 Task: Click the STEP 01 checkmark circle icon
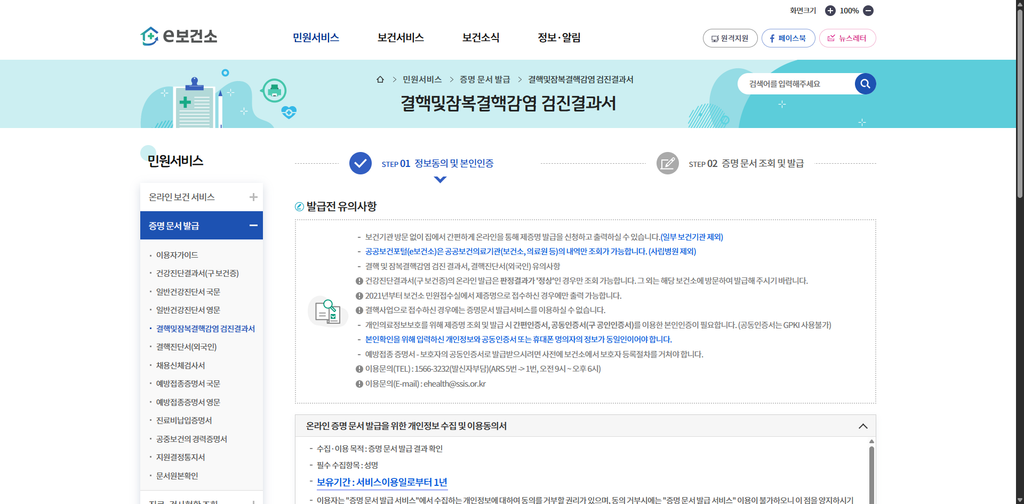click(x=360, y=163)
